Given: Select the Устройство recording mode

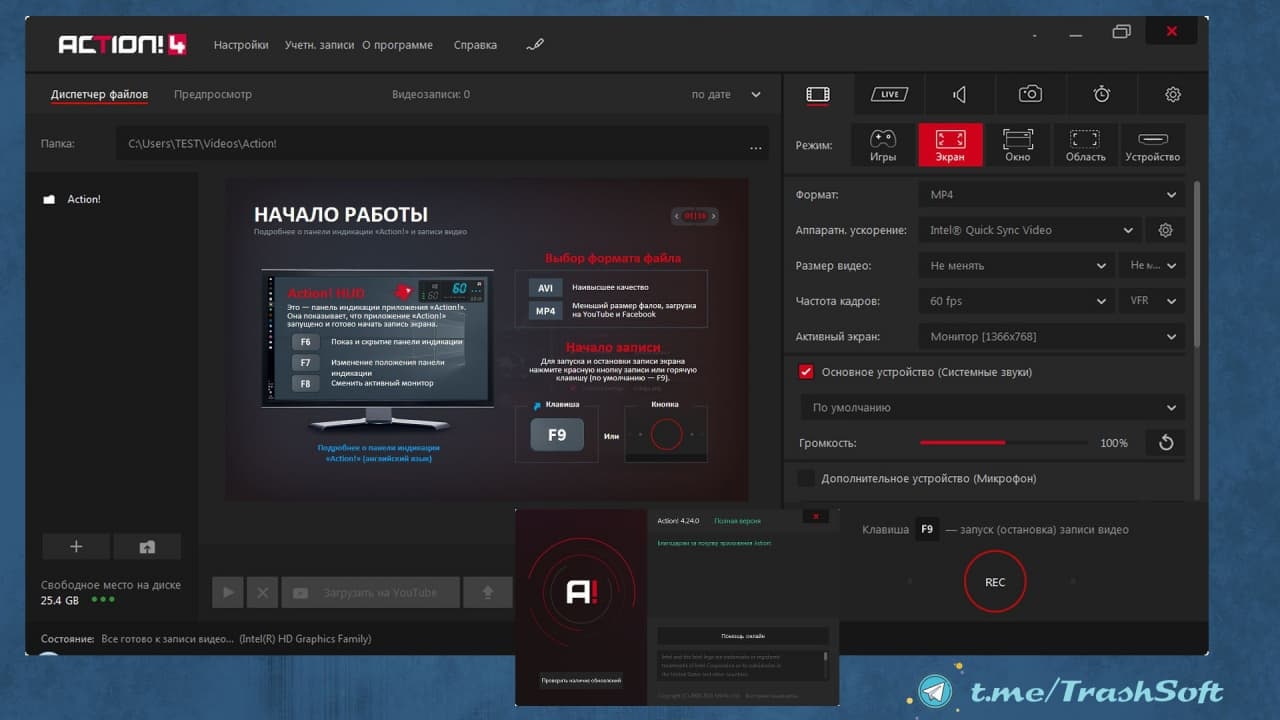Looking at the screenshot, I should pos(1153,145).
